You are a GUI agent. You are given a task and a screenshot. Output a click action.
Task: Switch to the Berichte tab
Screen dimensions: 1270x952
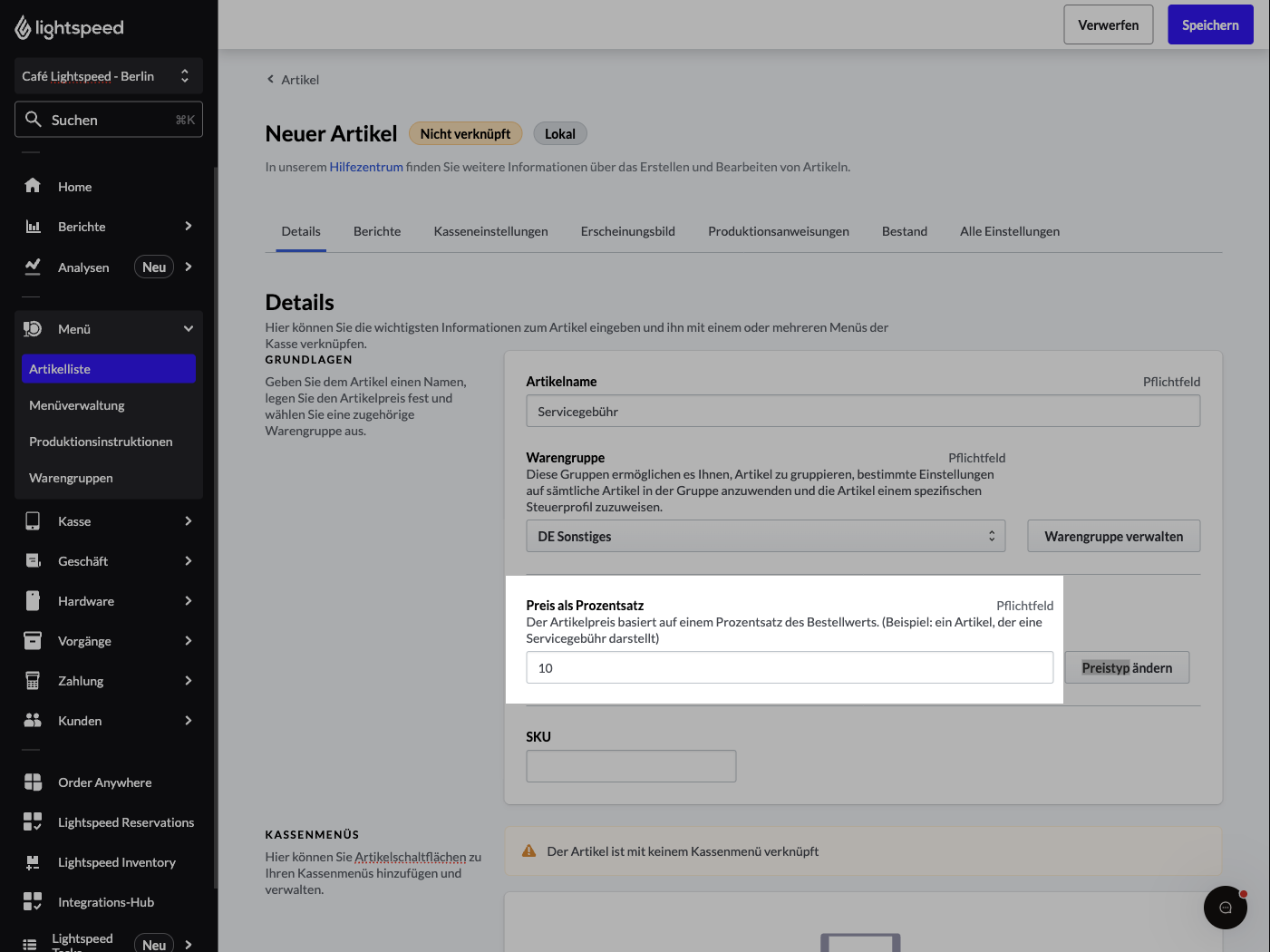(x=377, y=231)
